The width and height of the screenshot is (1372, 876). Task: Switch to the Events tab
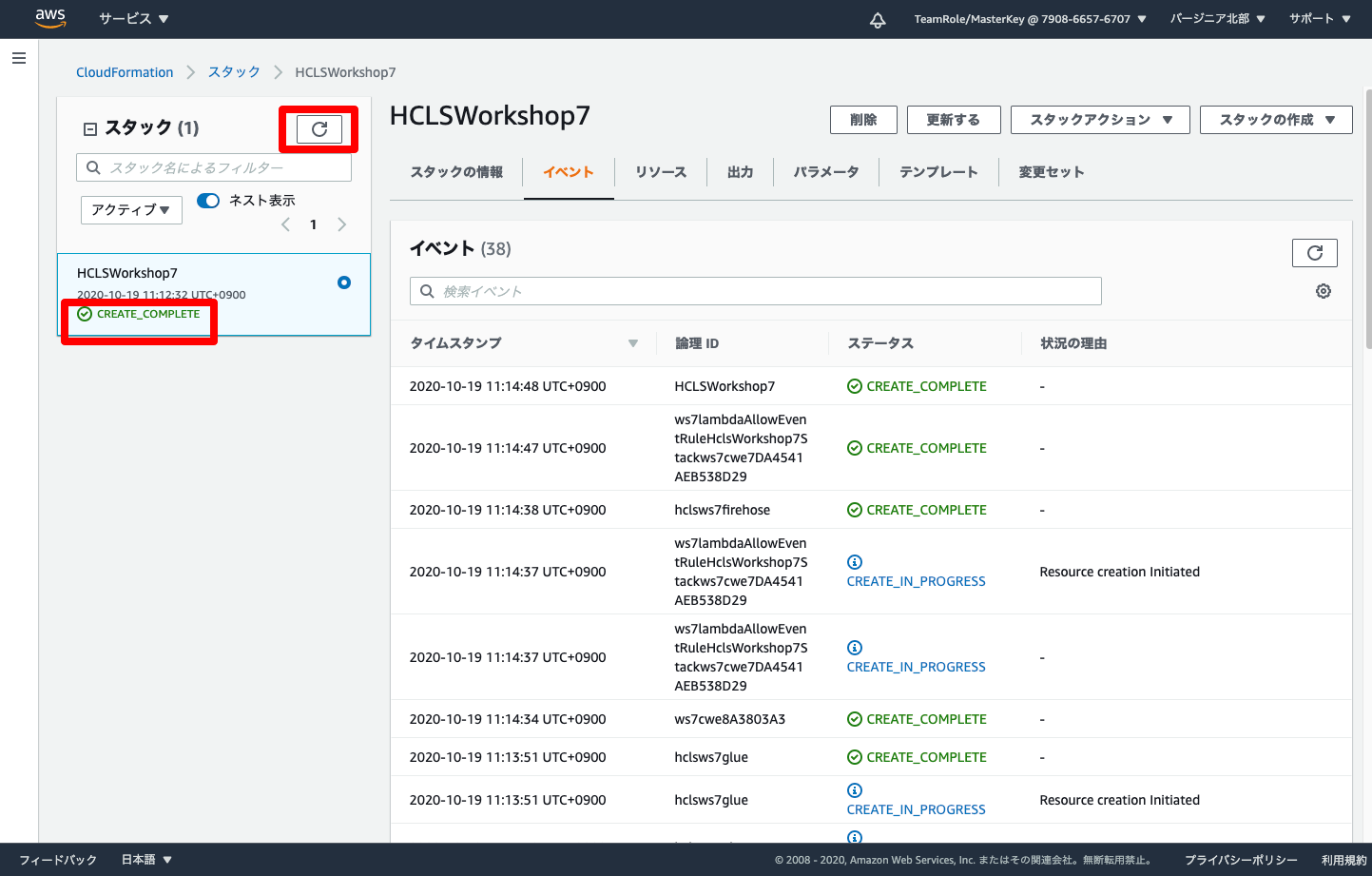[569, 172]
